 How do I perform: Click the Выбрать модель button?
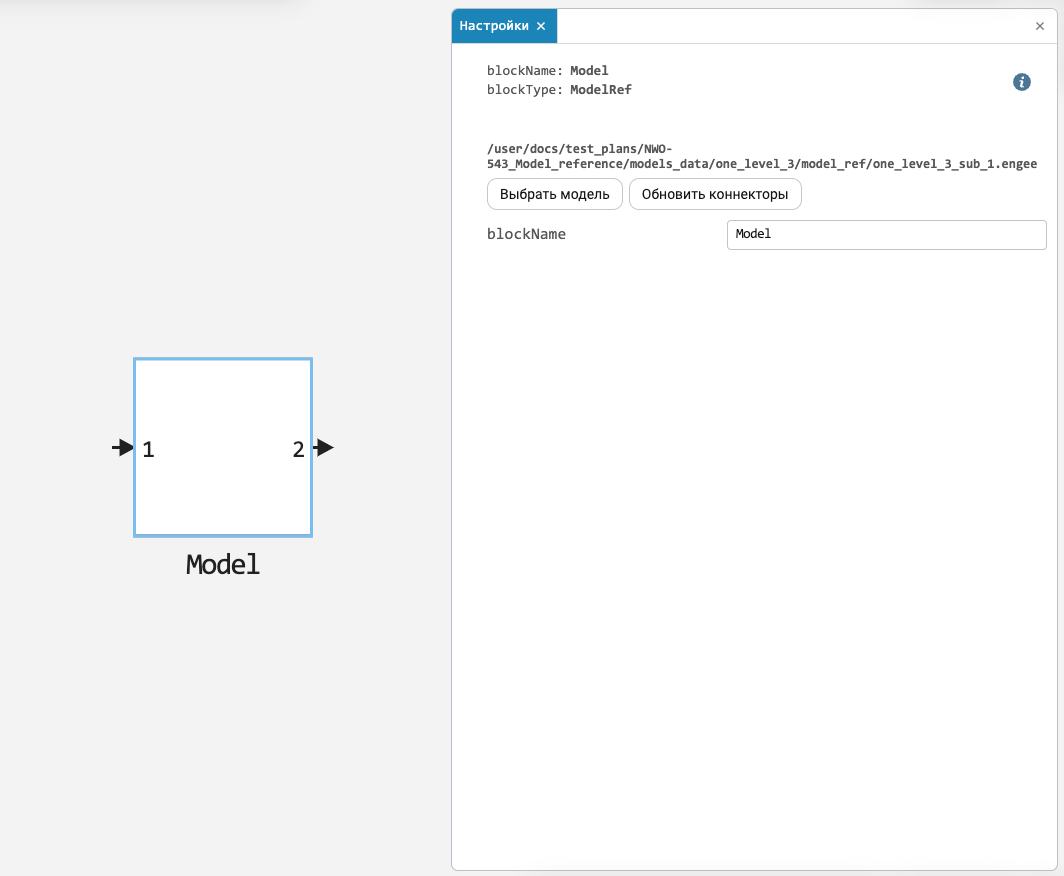tap(554, 194)
